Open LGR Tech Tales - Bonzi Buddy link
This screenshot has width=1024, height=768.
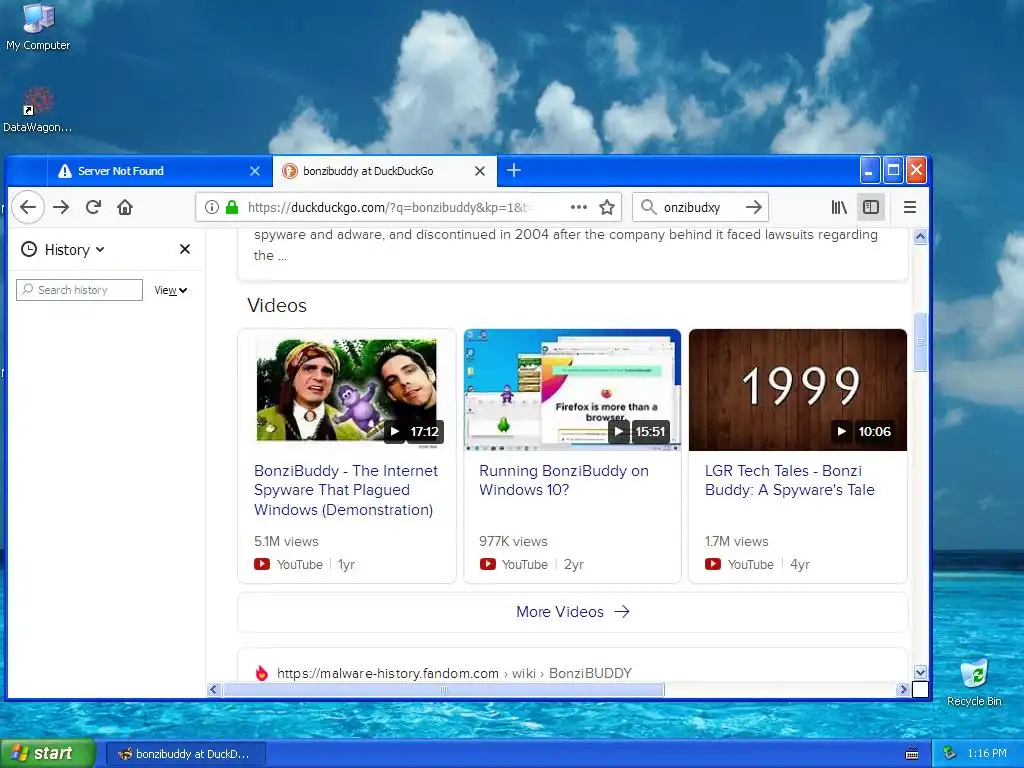(x=790, y=480)
